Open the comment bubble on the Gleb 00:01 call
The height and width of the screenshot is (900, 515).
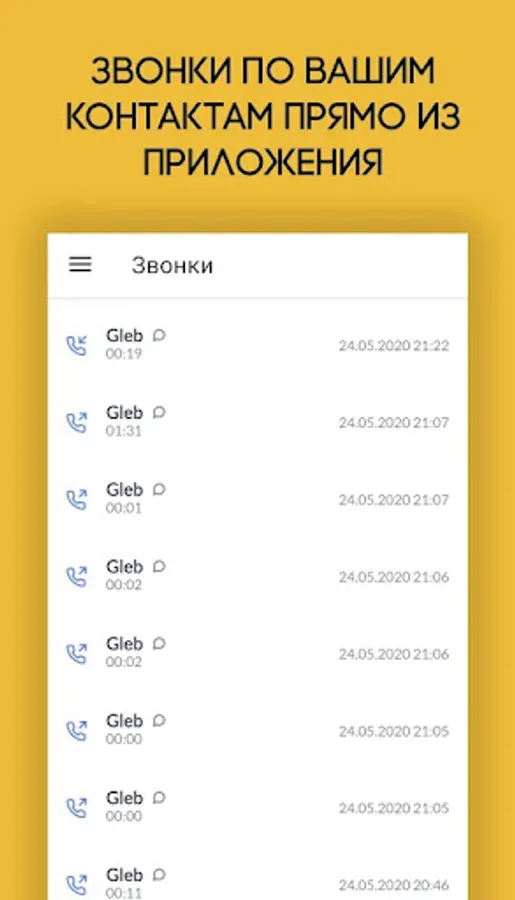[159, 489]
